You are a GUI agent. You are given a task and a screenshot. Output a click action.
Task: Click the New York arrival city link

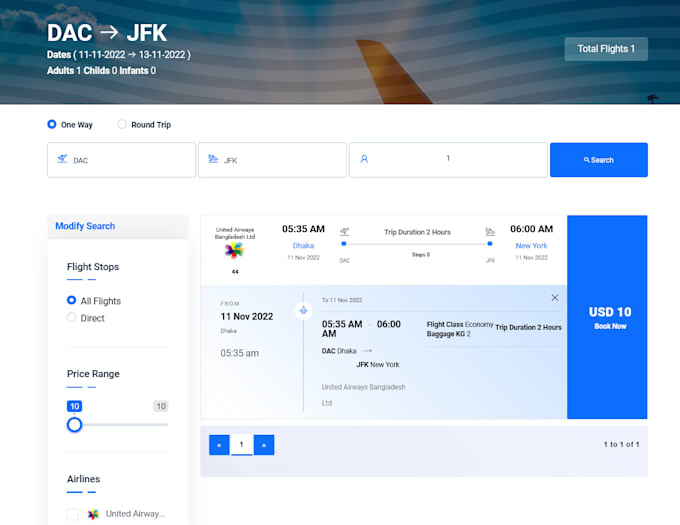coord(531,245)
